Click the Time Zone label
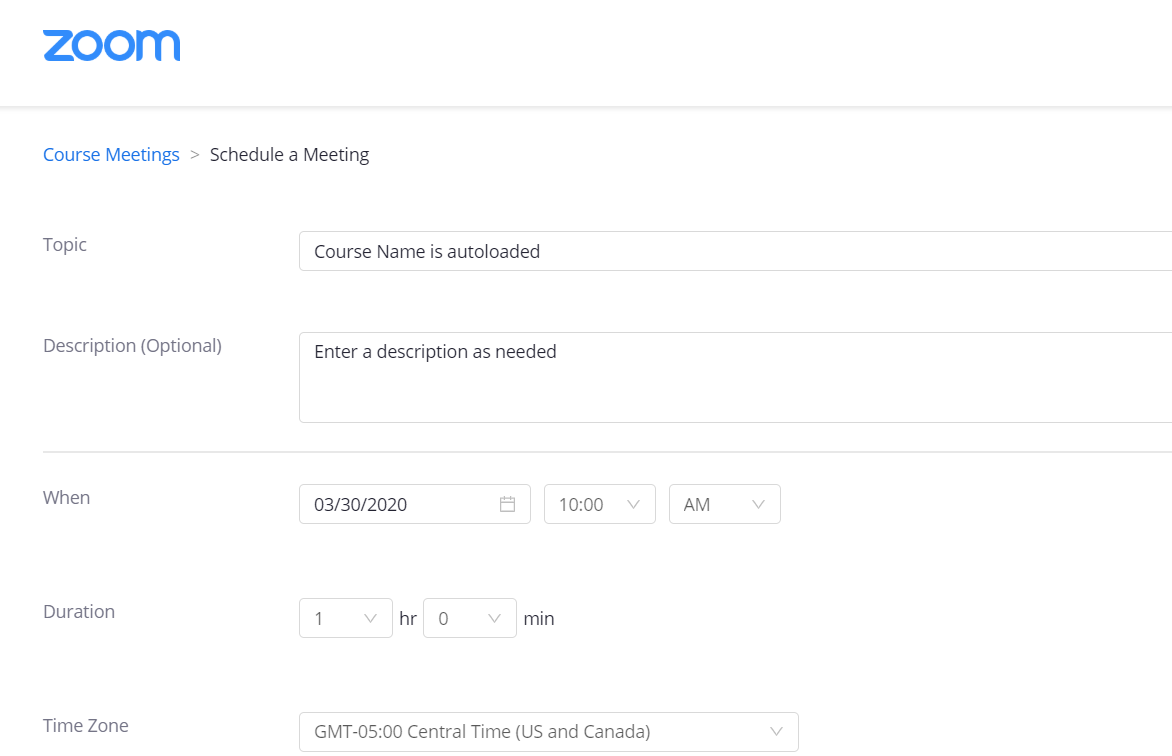This screenshot has width=1172, height=756. coord(85,725)
